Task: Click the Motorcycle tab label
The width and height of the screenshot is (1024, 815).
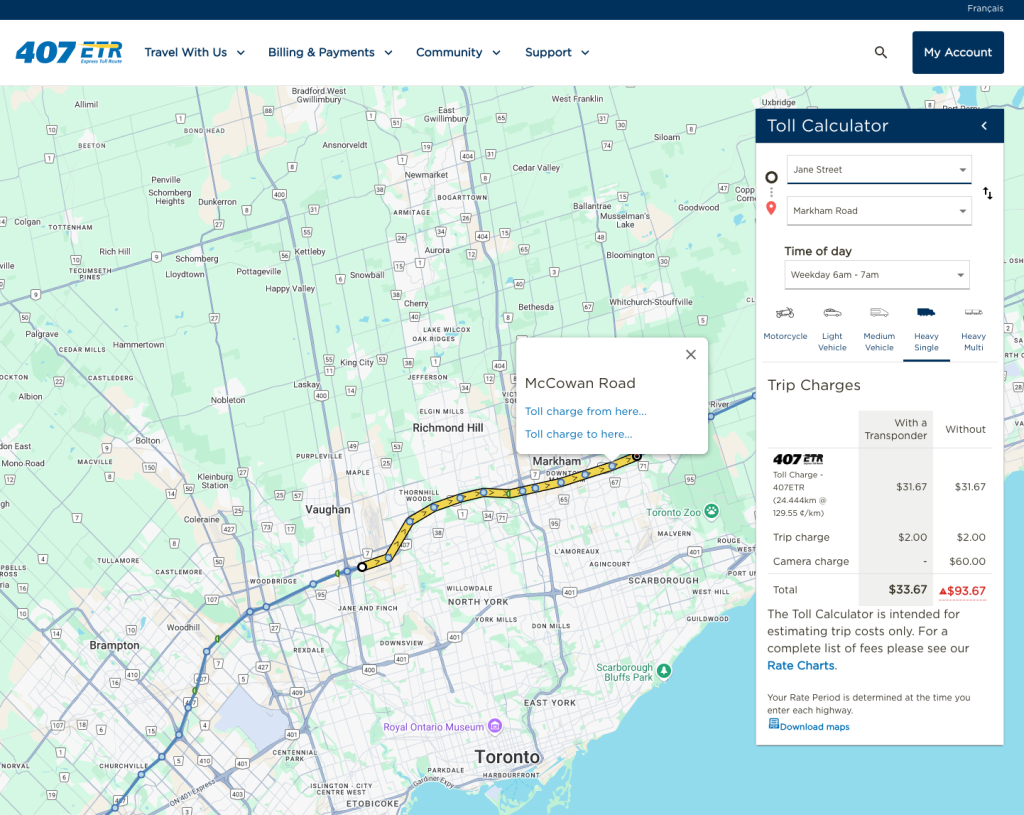Action: (785, 336)
